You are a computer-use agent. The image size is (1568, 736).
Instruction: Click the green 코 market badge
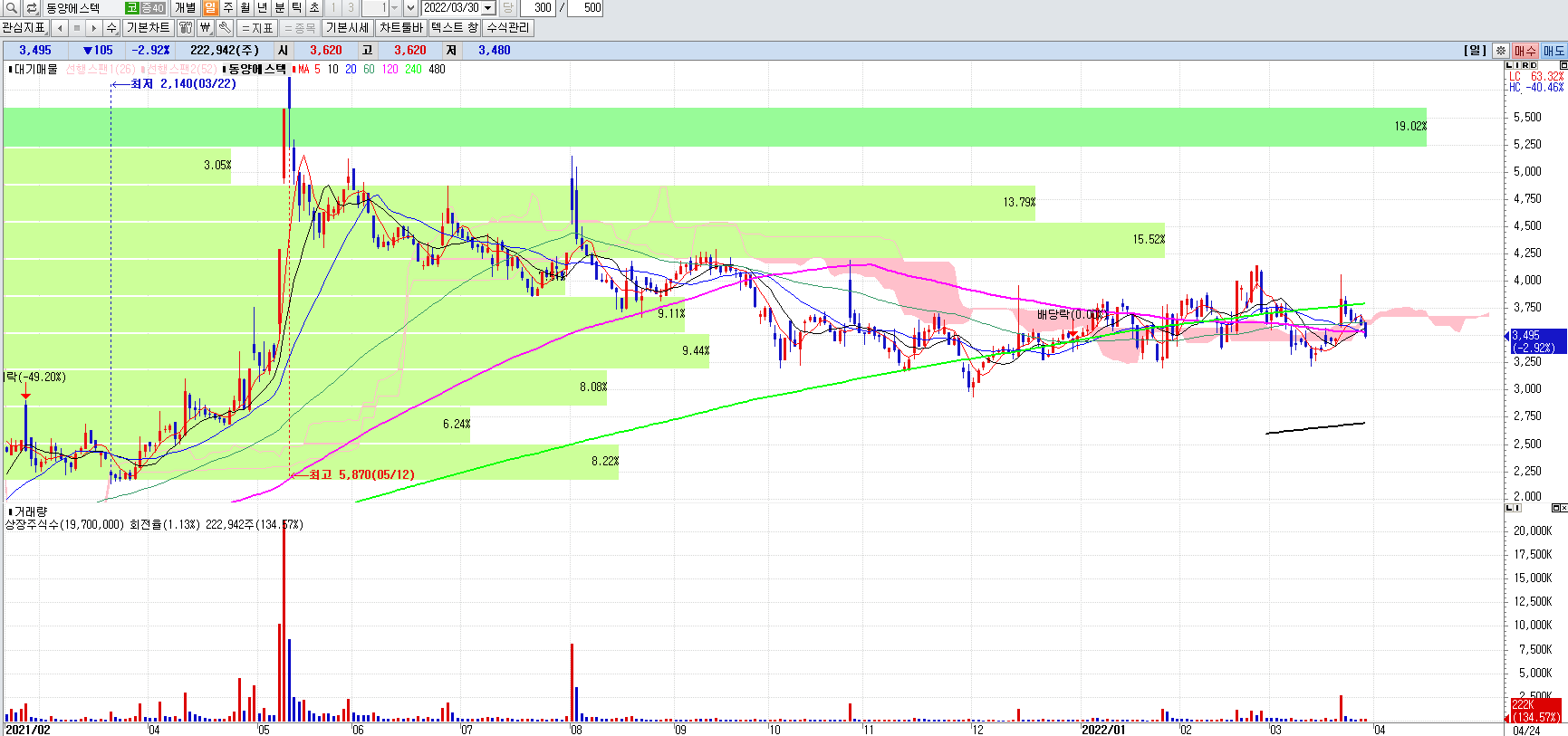[x=131, y=8]
